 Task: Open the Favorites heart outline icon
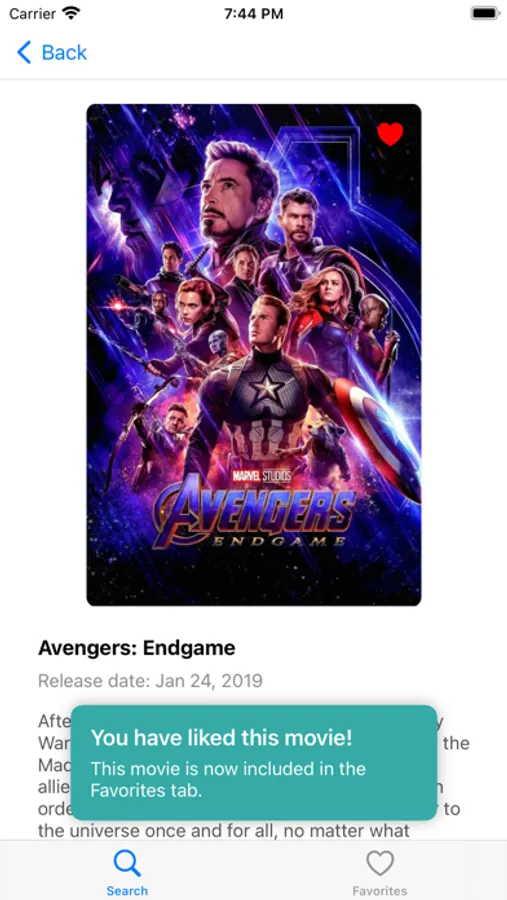pyautogui.click(x=380, y=863)
